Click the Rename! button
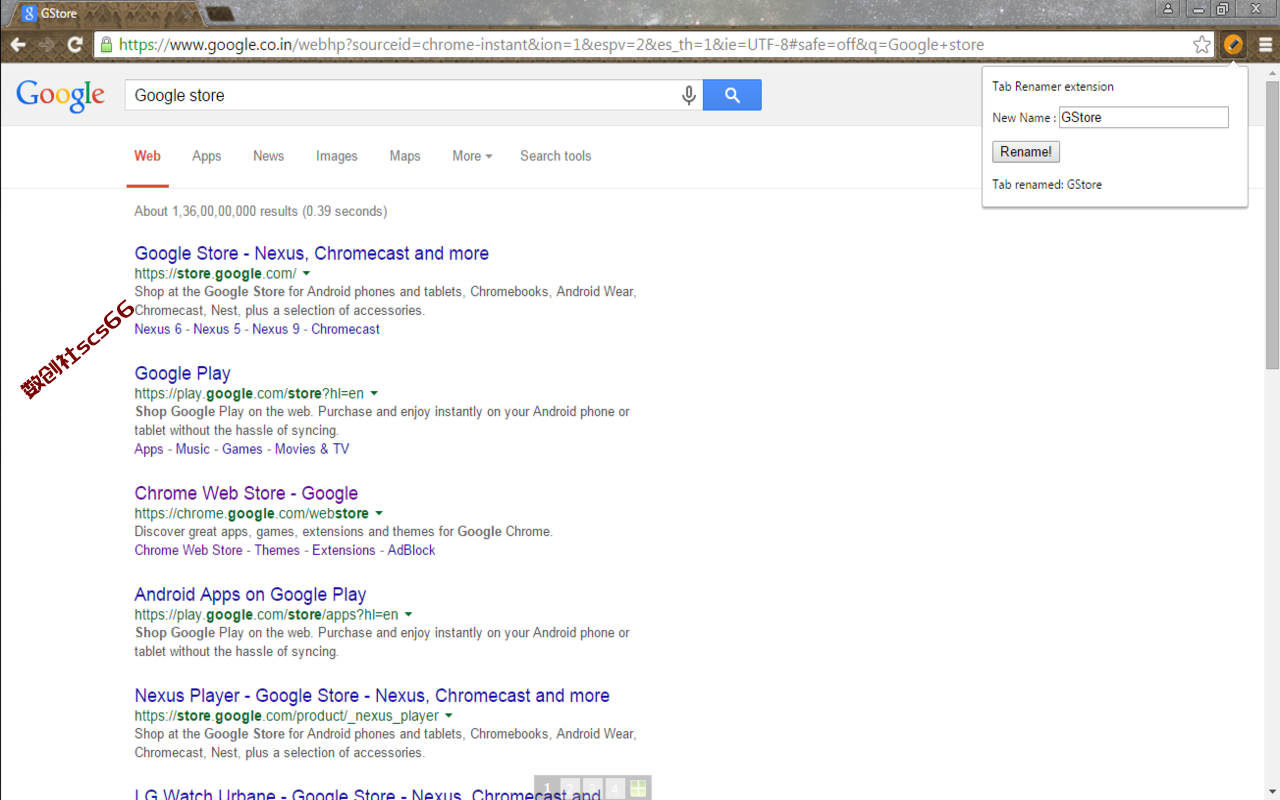 1026,152
